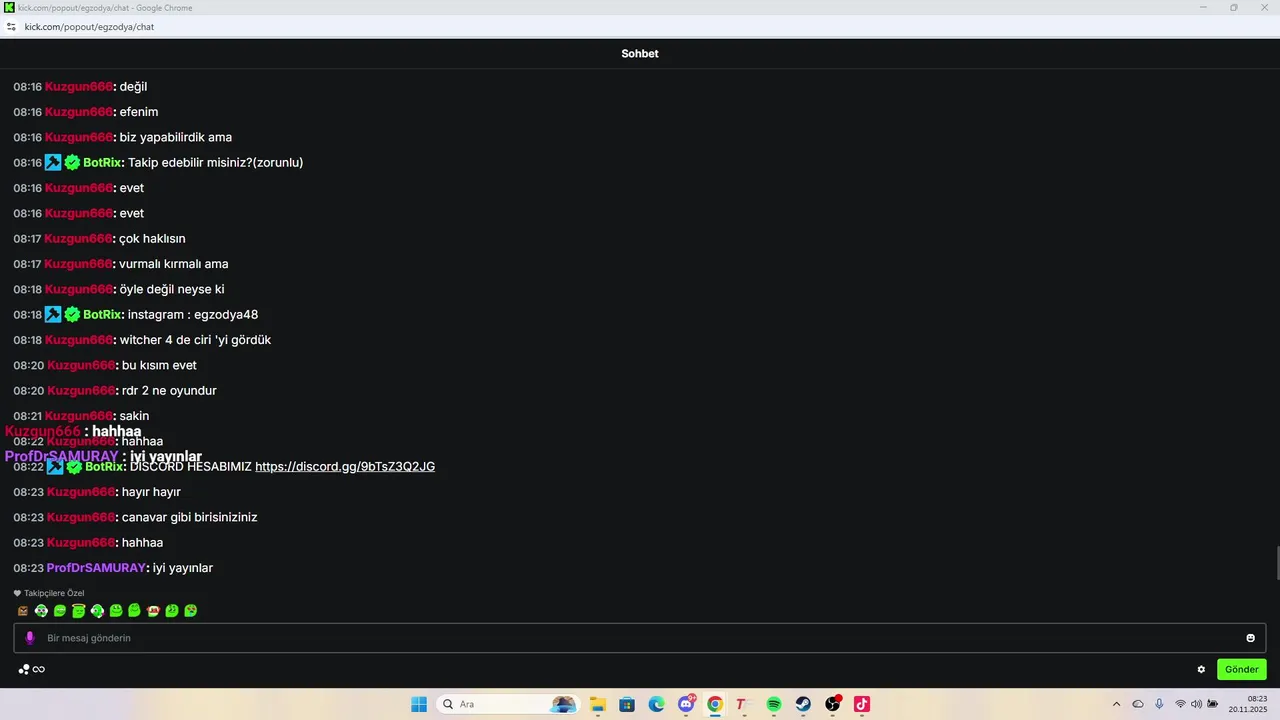The height and width of the screenshot is (720, 1280).
Task: Click BotRix username on instagram message
Action: click(x=102, y=314)
